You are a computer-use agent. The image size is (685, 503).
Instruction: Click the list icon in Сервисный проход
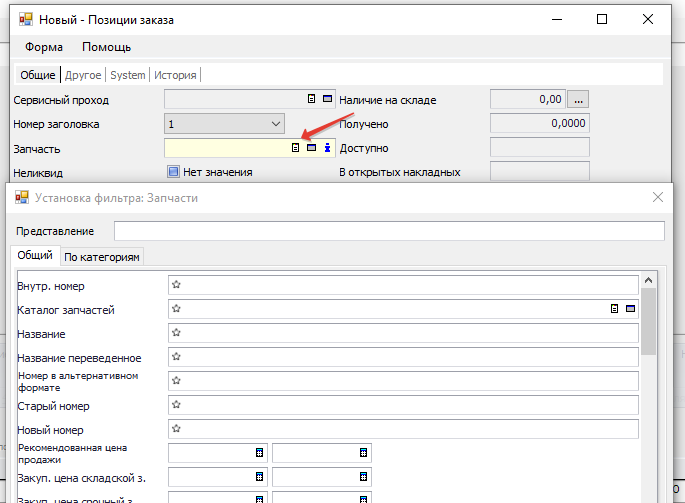coord(311,99)
